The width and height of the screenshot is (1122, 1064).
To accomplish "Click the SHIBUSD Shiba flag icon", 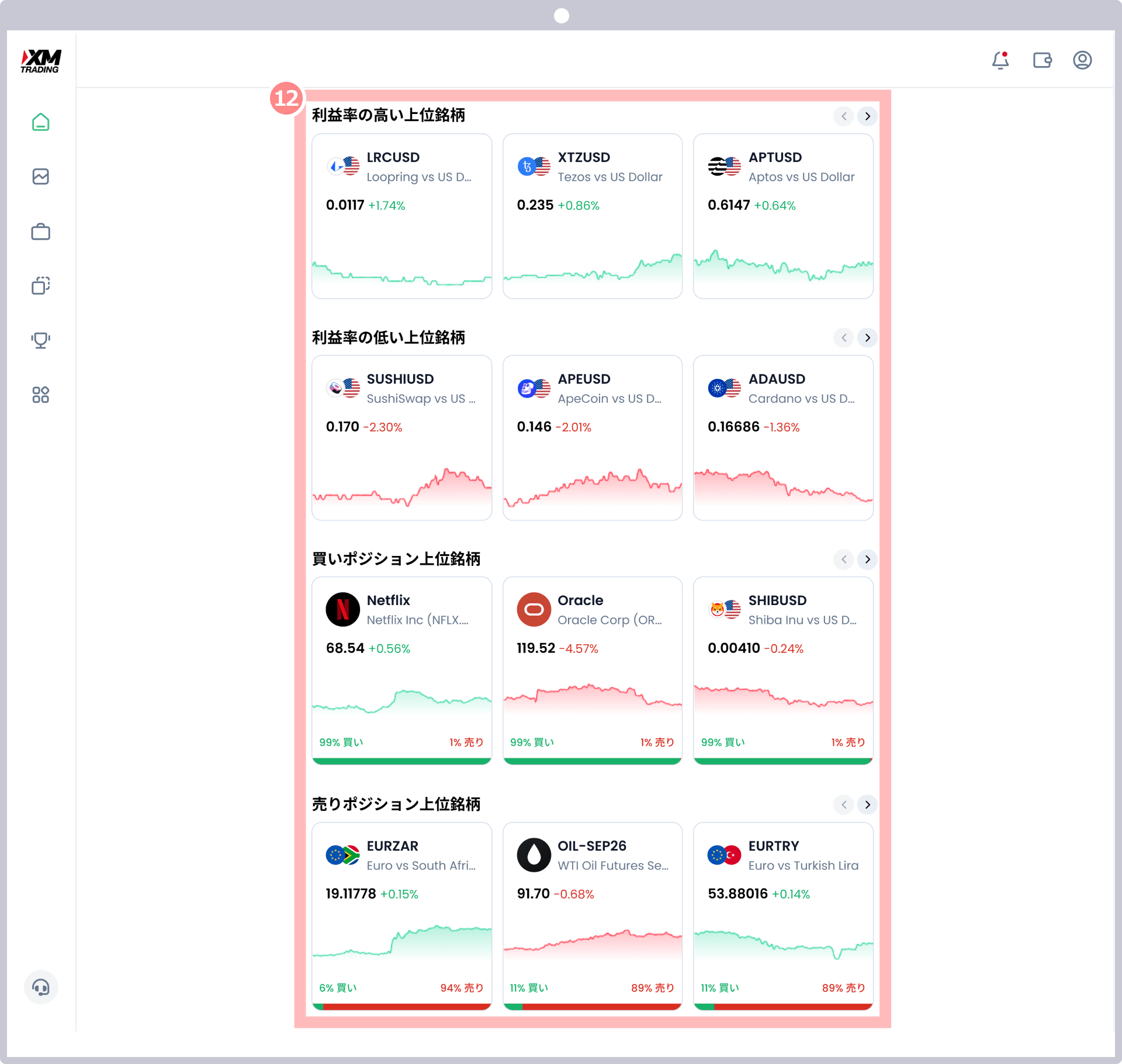I will pyautogui.click(x=725, y=610).
